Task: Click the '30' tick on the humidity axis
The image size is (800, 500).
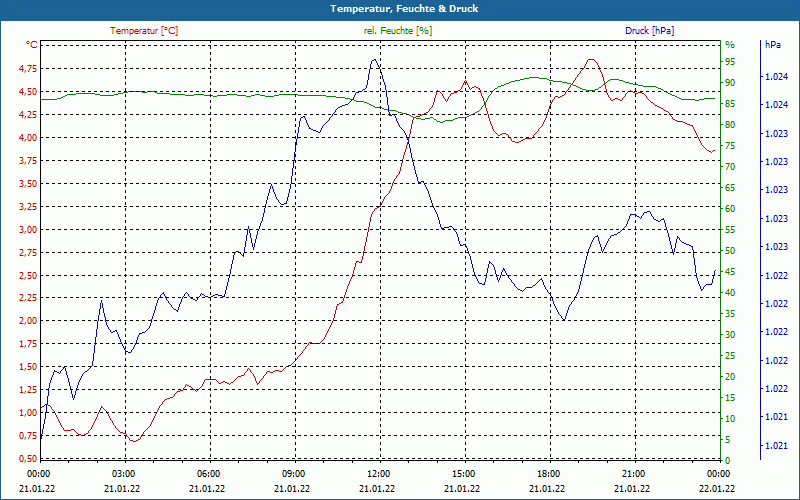Action: [730, 334]
